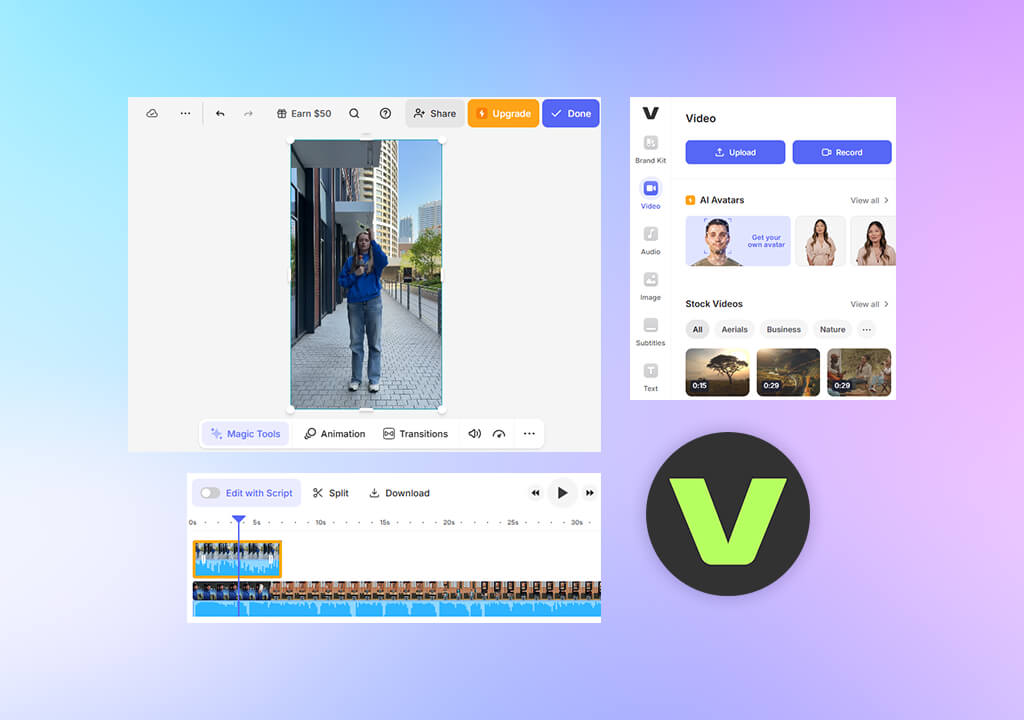Screen dimensions: 1024x720
Task: Click the top-right resize handle of the video
Action: coord(442,140)
